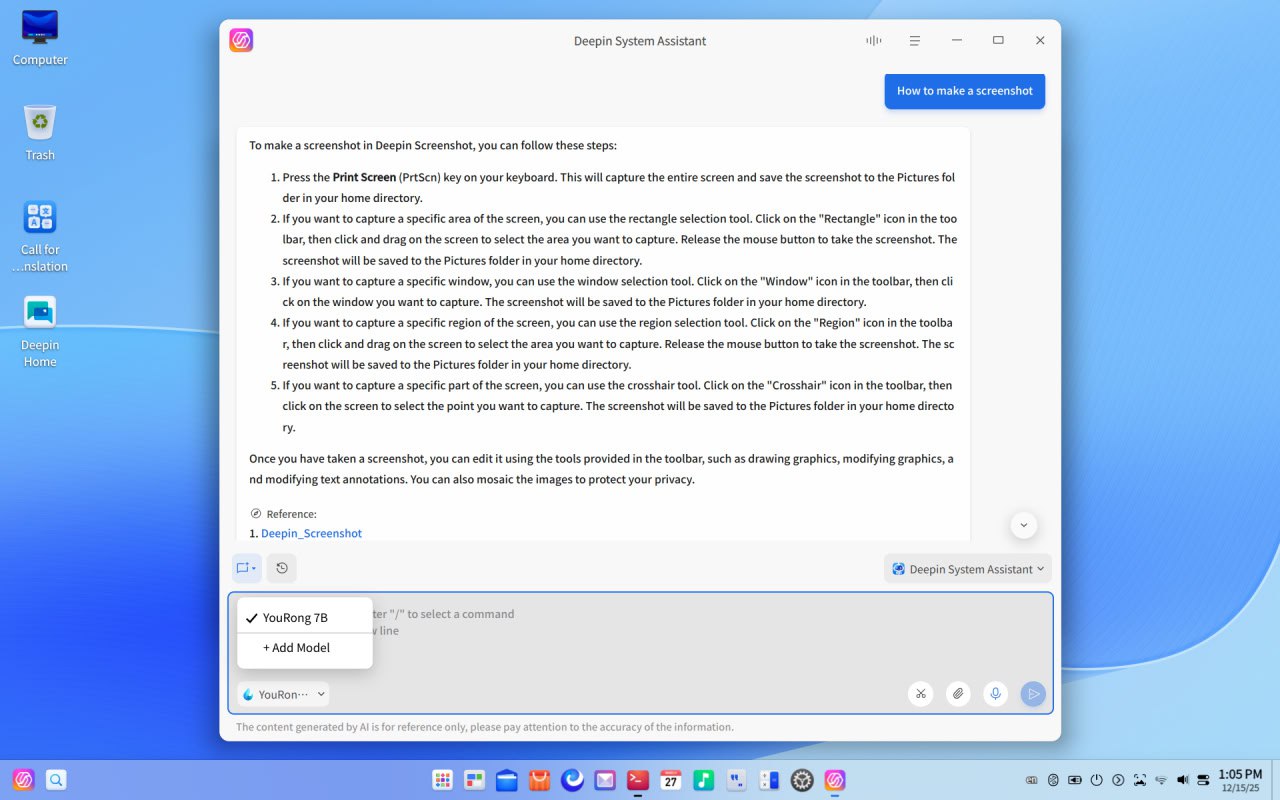Send the message with the arrow button

pos(1033,694)
